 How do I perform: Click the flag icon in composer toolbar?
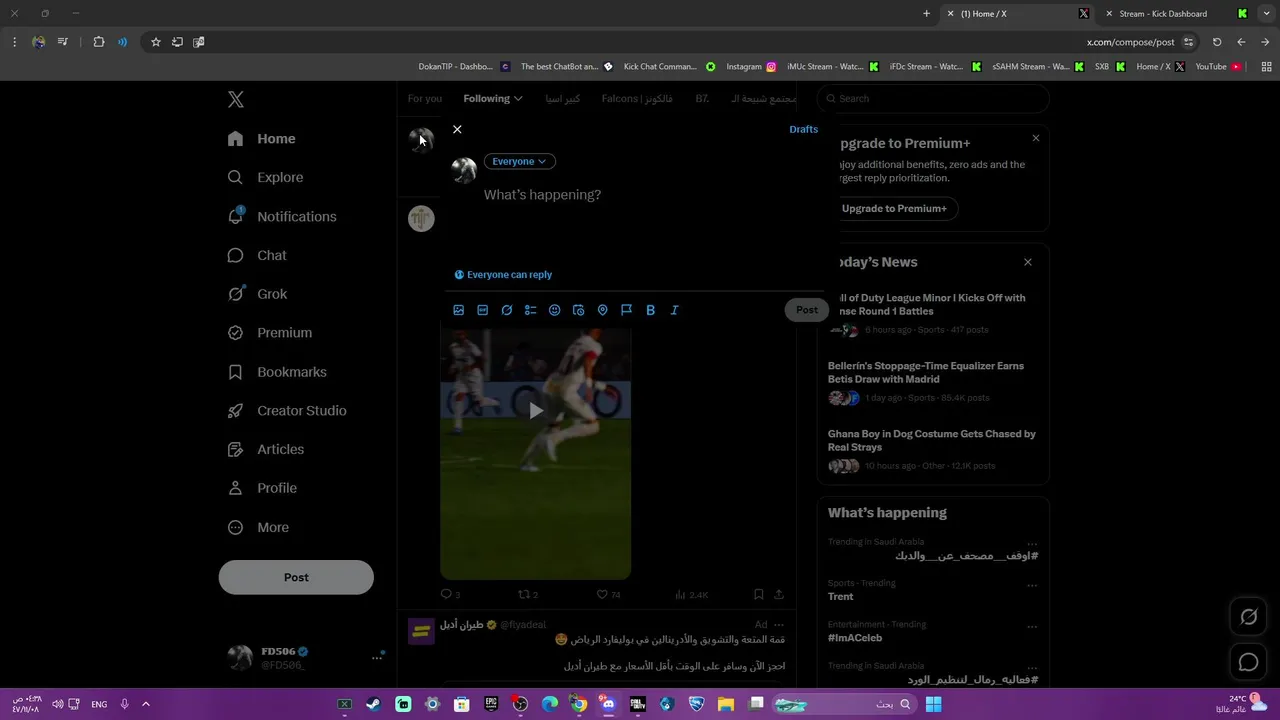tap(627, 310)
